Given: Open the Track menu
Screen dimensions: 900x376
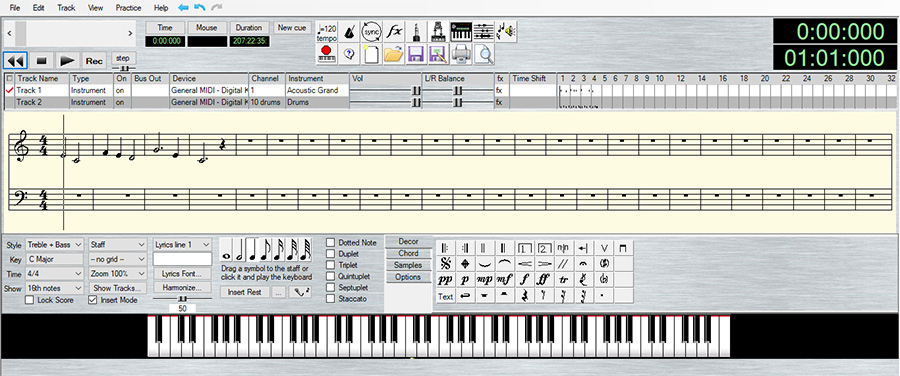Looking at the screenshot, I should (66, 8).
